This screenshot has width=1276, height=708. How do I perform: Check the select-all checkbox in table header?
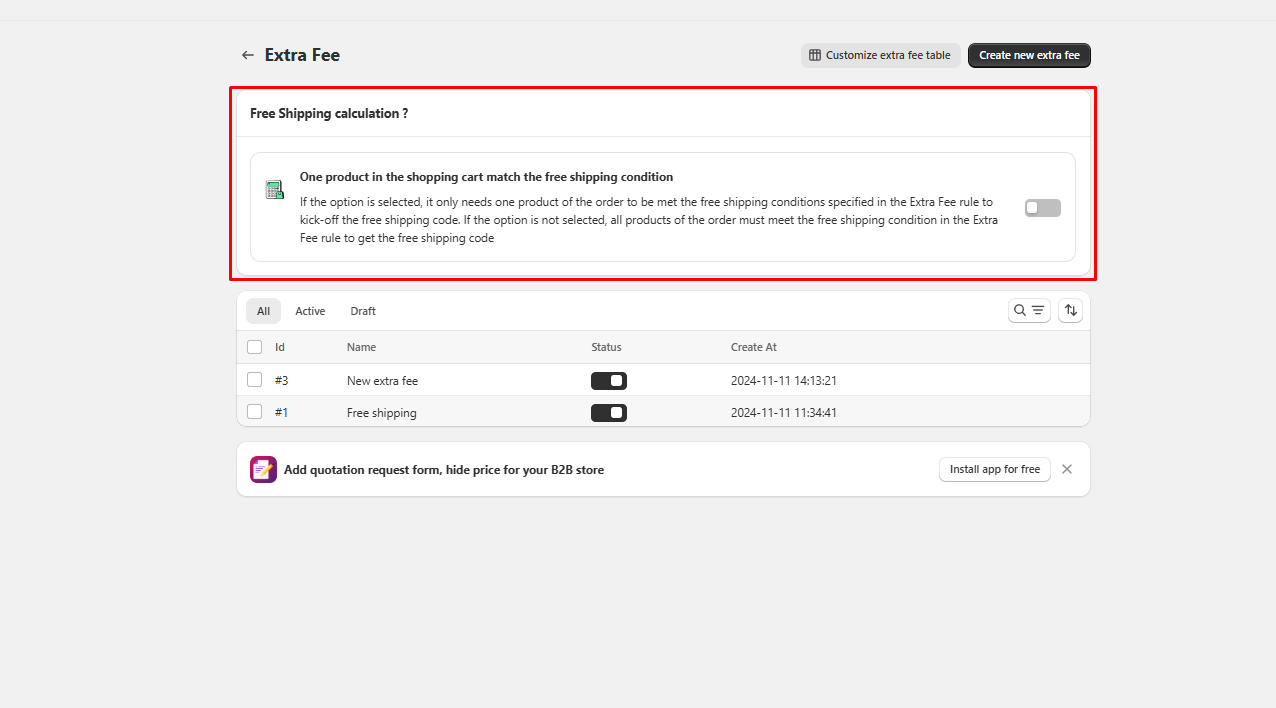tap(255, 347)
